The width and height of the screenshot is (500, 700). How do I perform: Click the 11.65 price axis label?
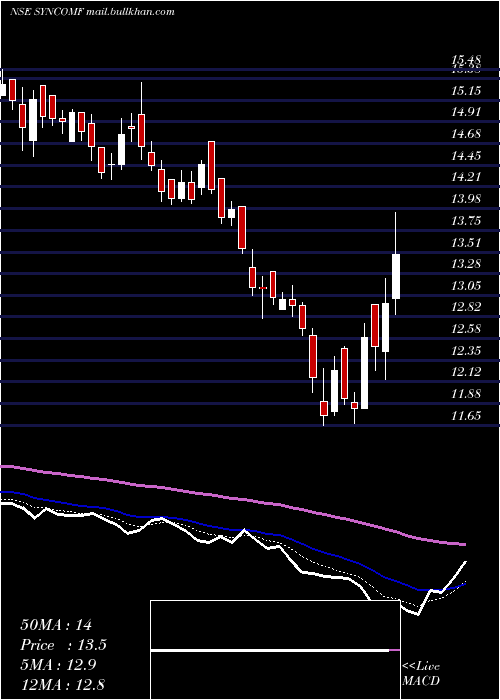click(466, 417)
